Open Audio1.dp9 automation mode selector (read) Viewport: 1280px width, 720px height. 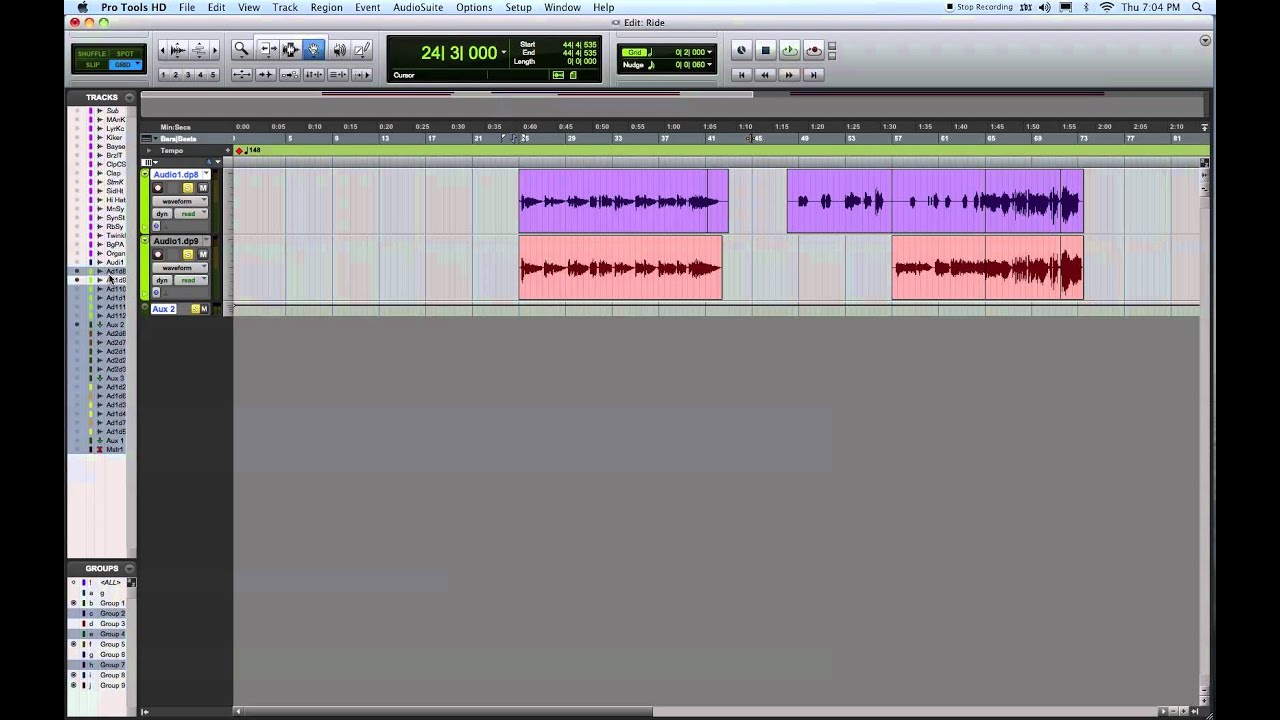(x=190, y=280)
